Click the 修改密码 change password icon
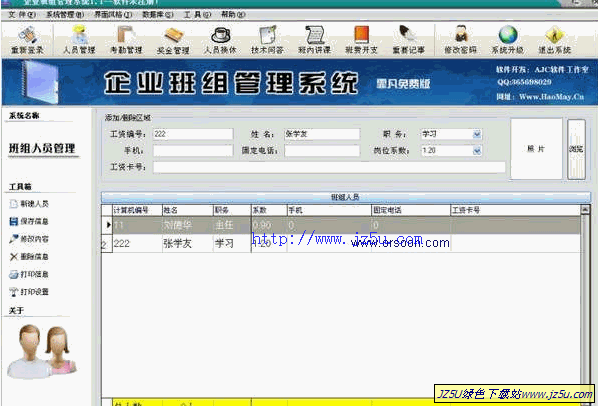598x406 pixels. 460,40
